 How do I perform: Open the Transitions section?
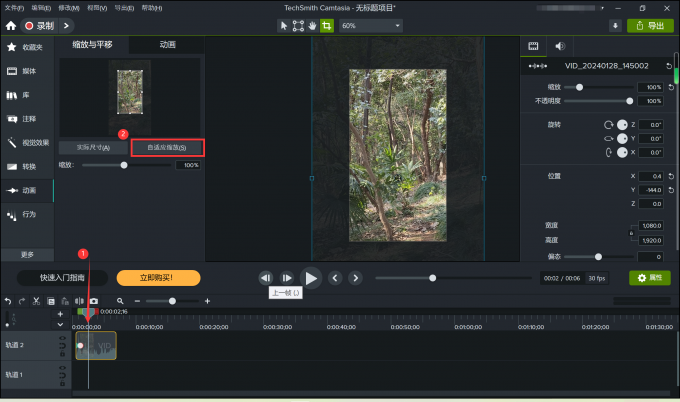pos(27,167)
